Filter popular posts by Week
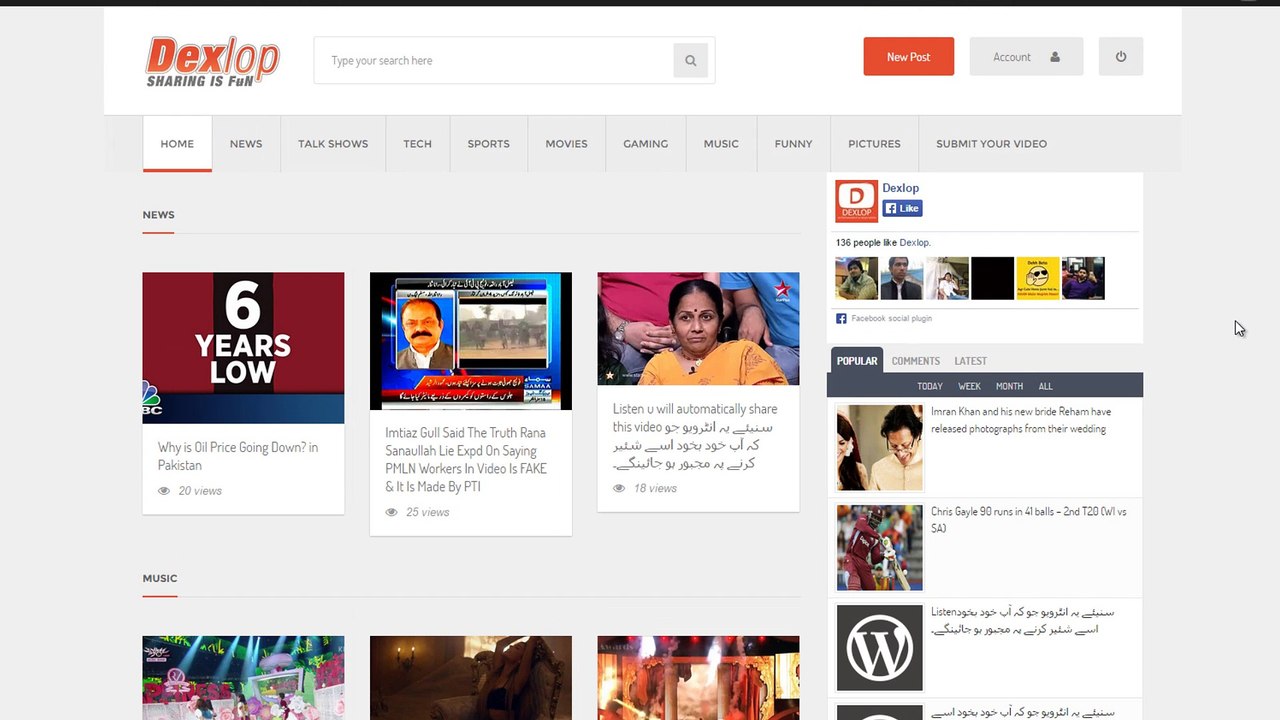1280x720 pixels. point(969,386)
